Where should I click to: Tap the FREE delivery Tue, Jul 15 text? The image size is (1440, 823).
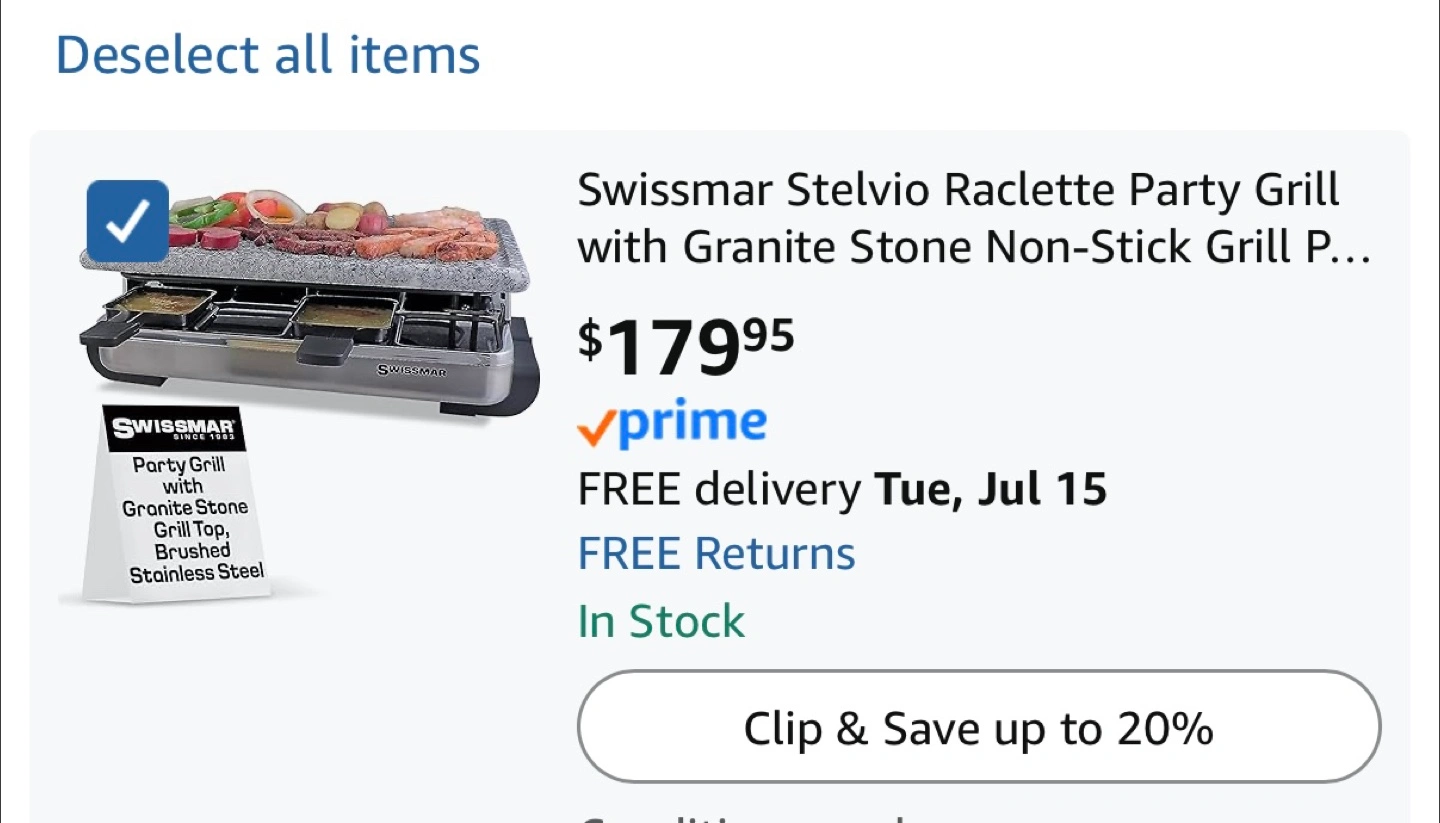842,489
